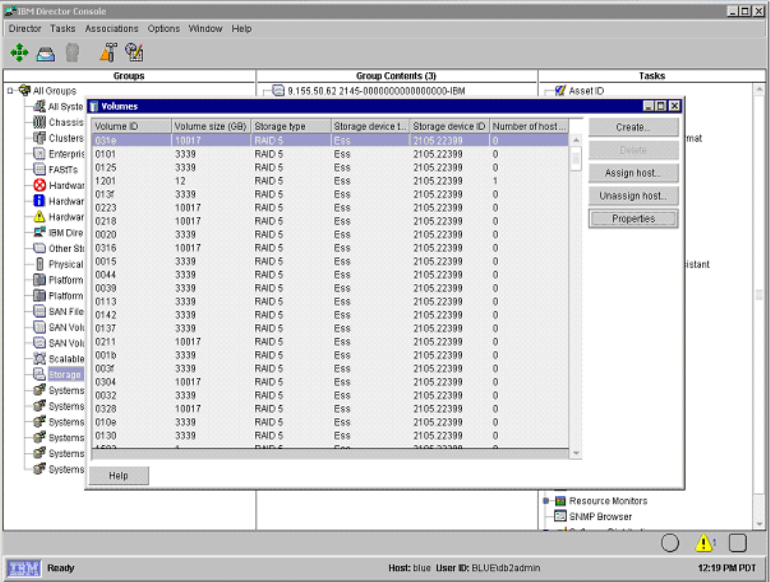The width and height of the screenshot is (770, 582).
Task: Expand the Resource Monitors task node
Action: click(x=546, y=501)
